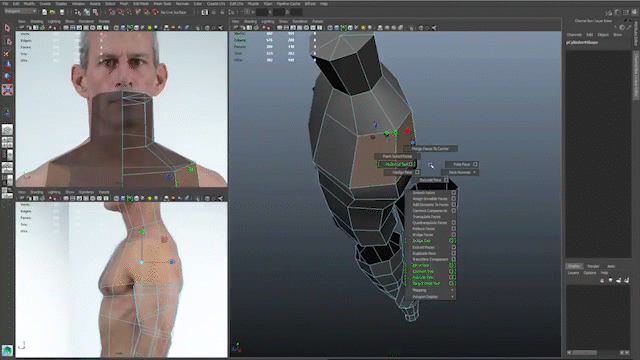
Task: Open the Mesh menu in the menu bar
Action: [x=124, y=4]
